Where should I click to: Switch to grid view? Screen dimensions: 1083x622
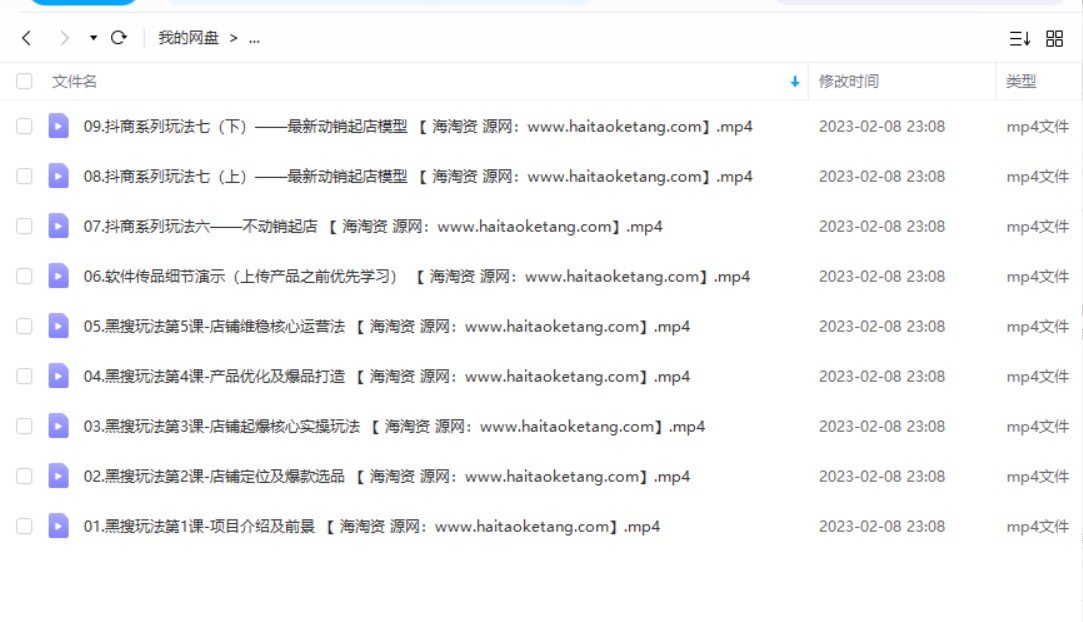(x=1055, y=39)
